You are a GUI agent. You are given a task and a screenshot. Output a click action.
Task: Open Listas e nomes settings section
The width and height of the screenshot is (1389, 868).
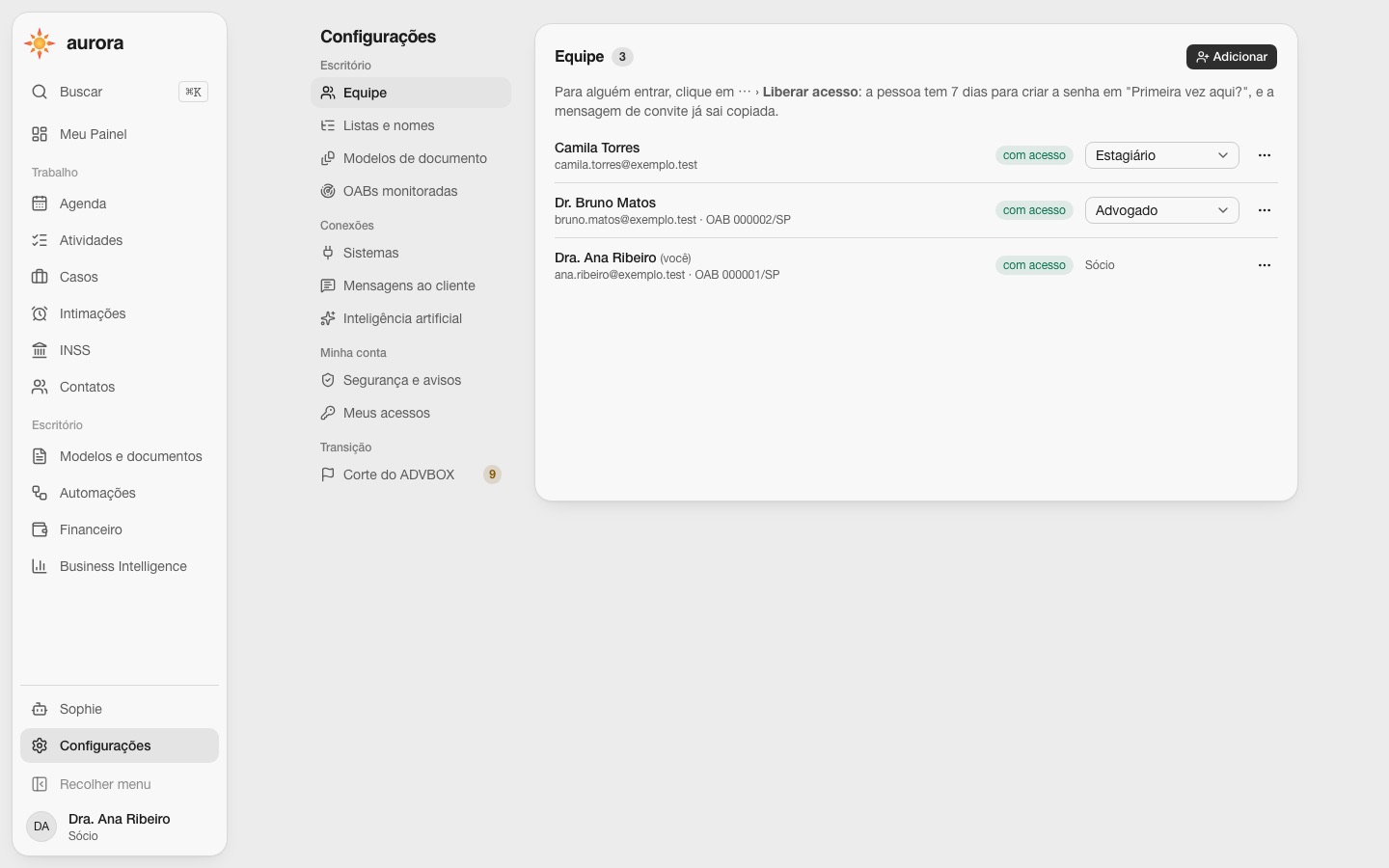click(411, 125)
